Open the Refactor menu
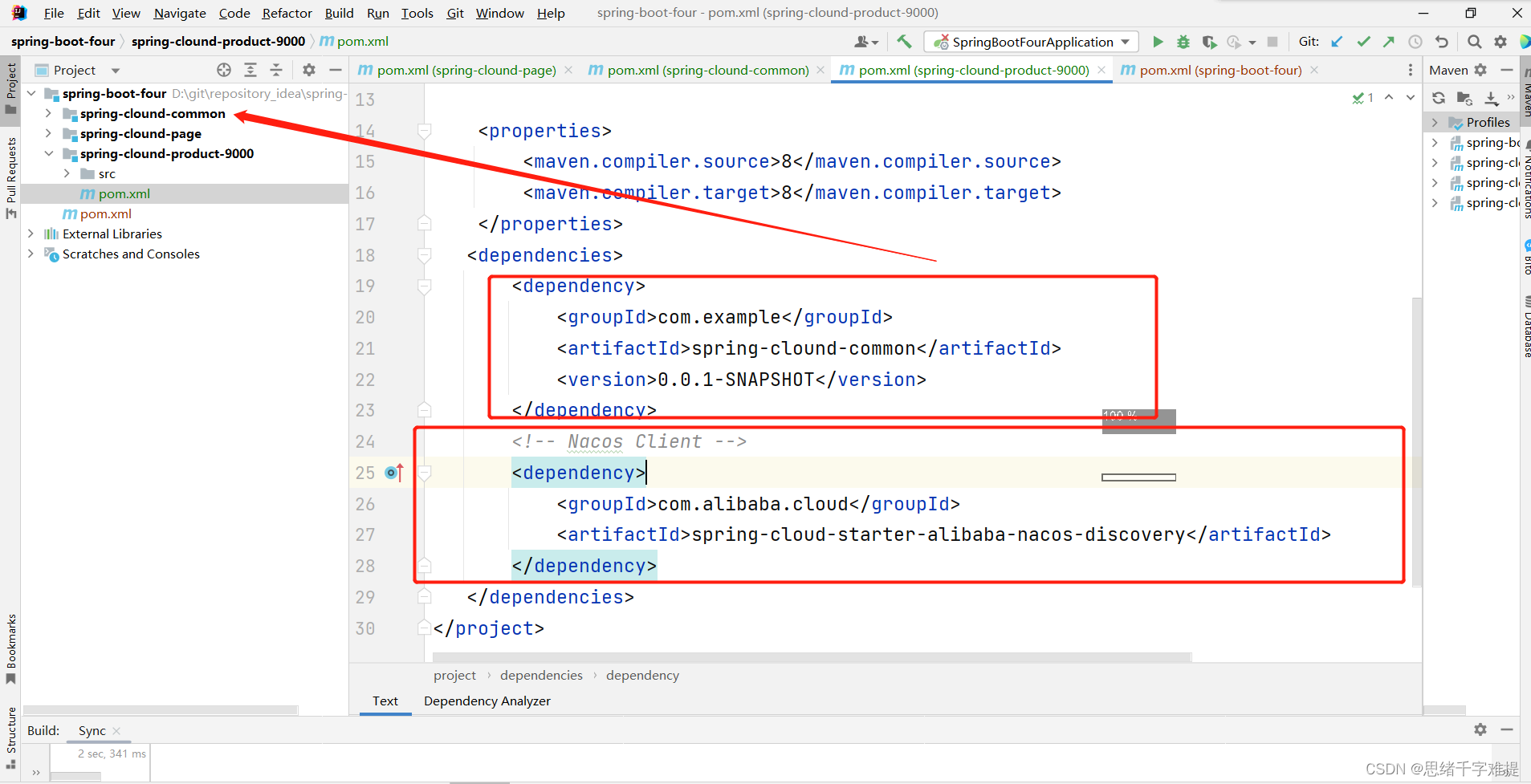This screenshot has height=784, width=1531. (287, 13)
